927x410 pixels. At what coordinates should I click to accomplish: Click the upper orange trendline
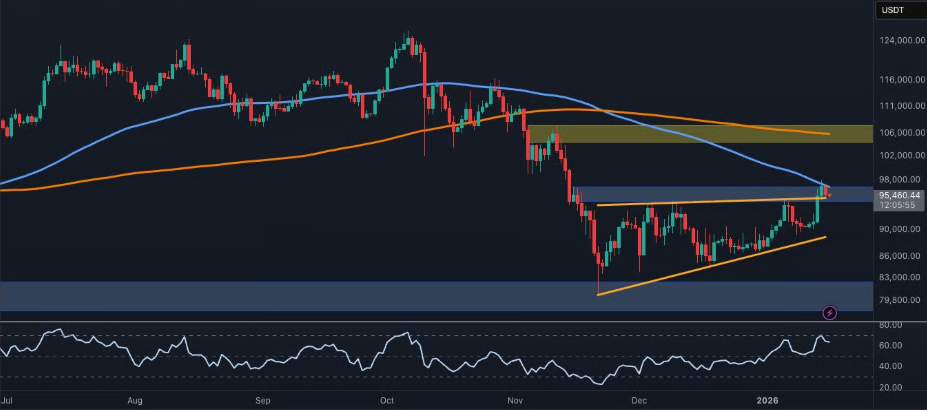tap(700, 201)
